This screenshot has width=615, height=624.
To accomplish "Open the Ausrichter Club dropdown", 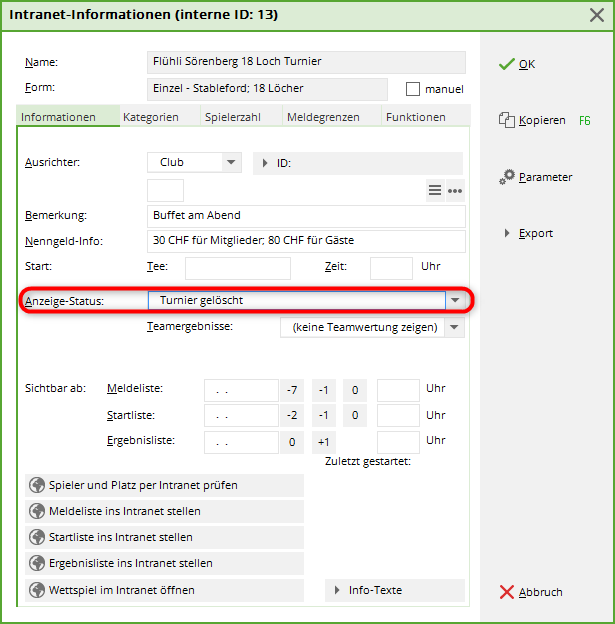I will click(231, 162).
